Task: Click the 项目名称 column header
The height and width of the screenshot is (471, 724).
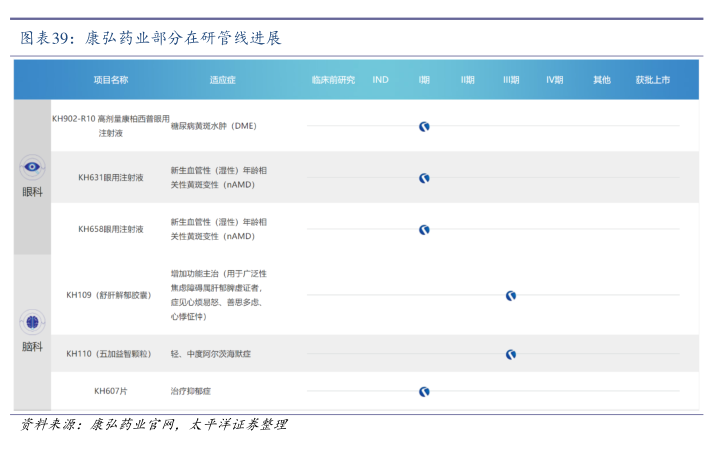Action: [x=110, y=79]
